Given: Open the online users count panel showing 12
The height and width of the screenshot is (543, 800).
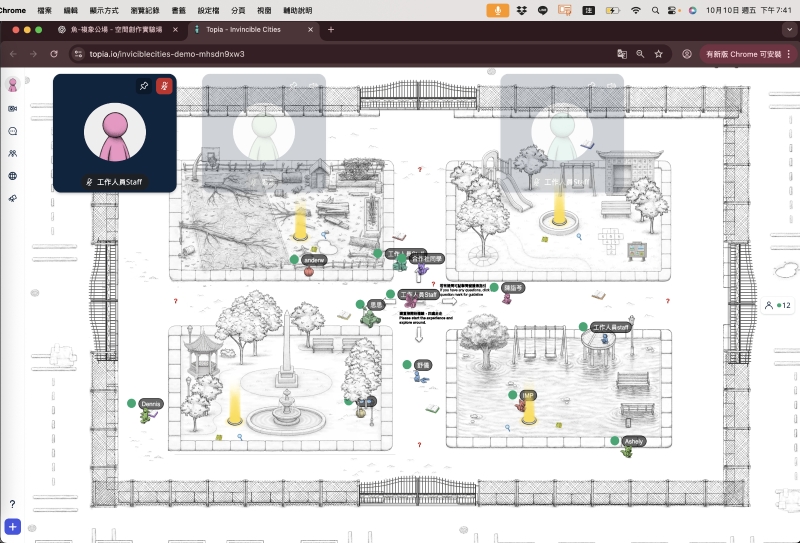Looking at the screenshot, I should pyautogui.click(x=777, y=305).
